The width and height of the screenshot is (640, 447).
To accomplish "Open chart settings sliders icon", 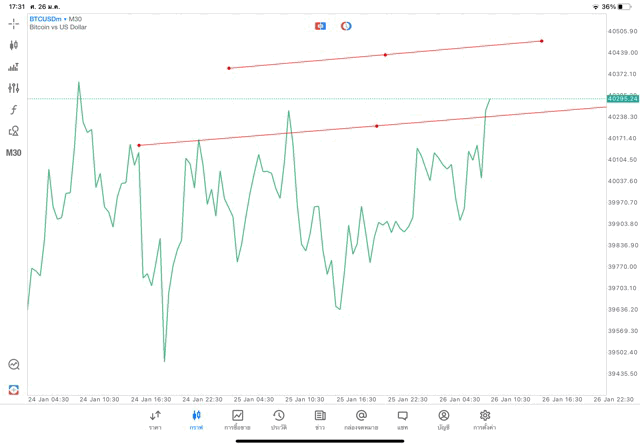I will [x=14, y=88].
